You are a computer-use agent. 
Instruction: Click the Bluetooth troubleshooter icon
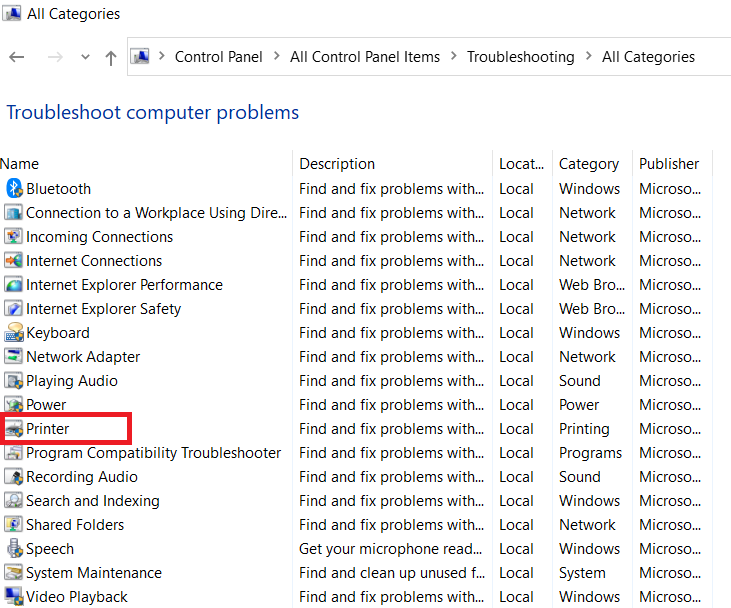pos(14,188)
